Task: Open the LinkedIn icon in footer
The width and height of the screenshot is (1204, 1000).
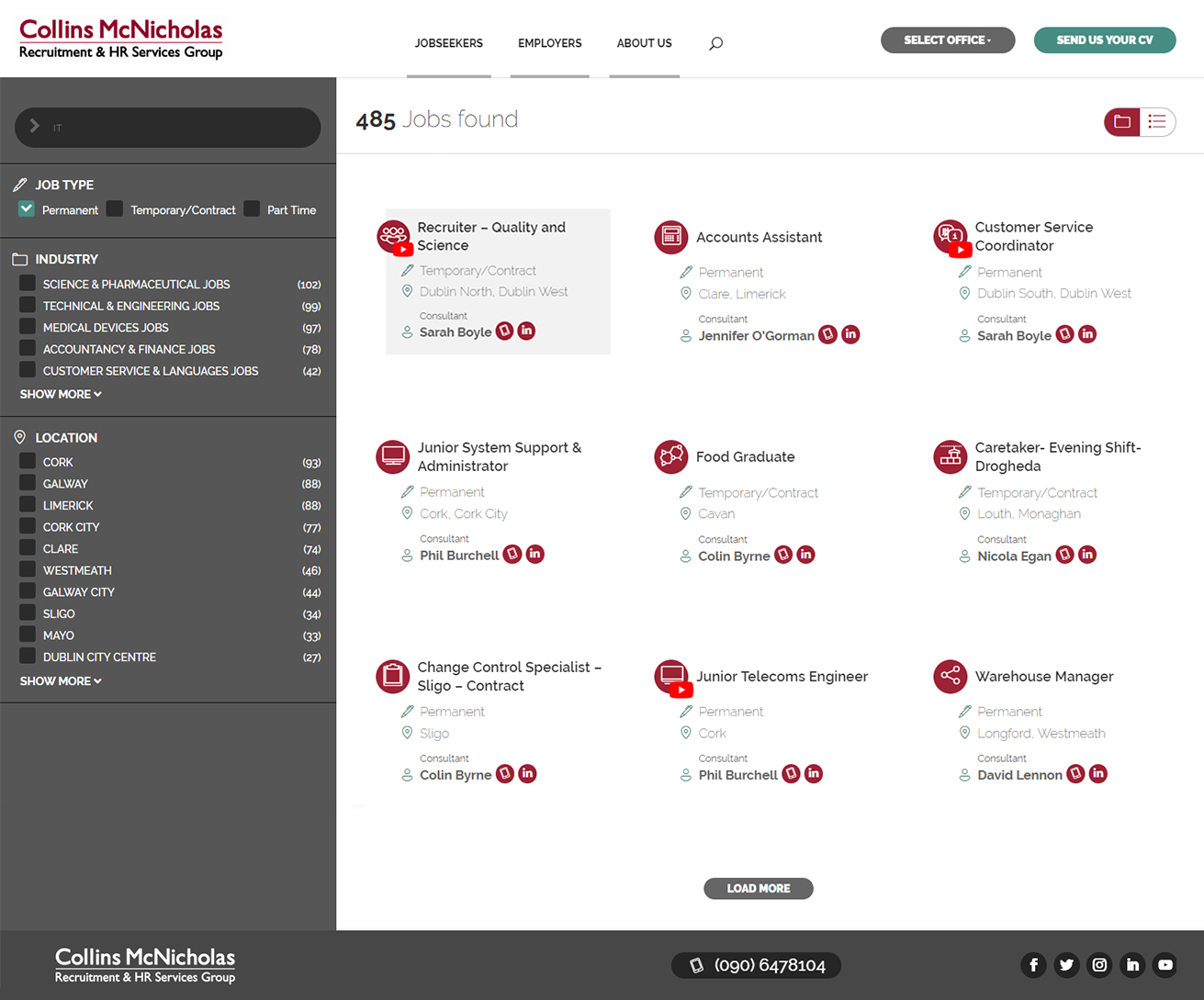Action: click(1132, 965)
